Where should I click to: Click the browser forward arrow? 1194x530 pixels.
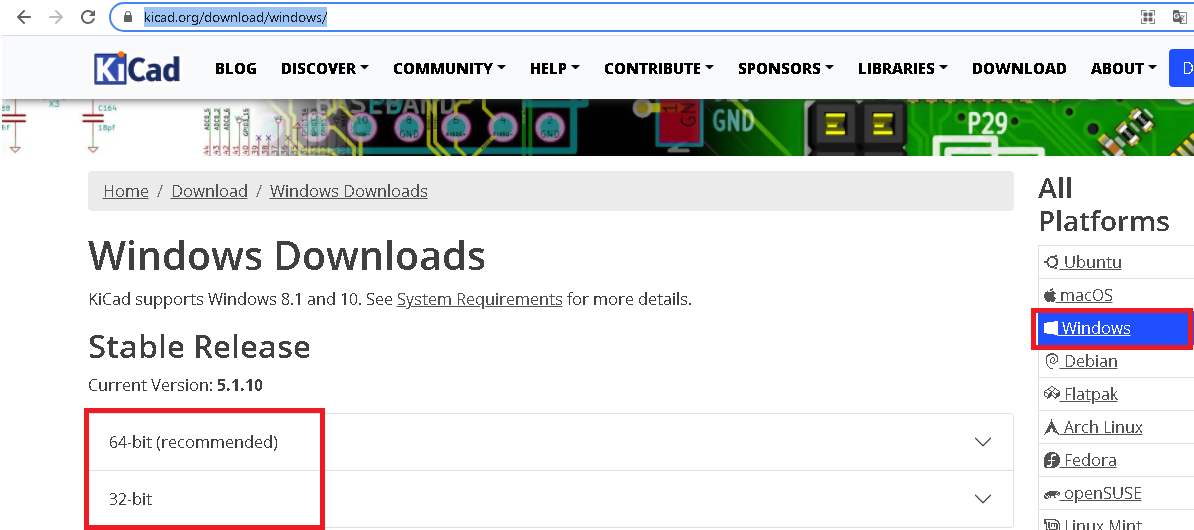(56, 17)
